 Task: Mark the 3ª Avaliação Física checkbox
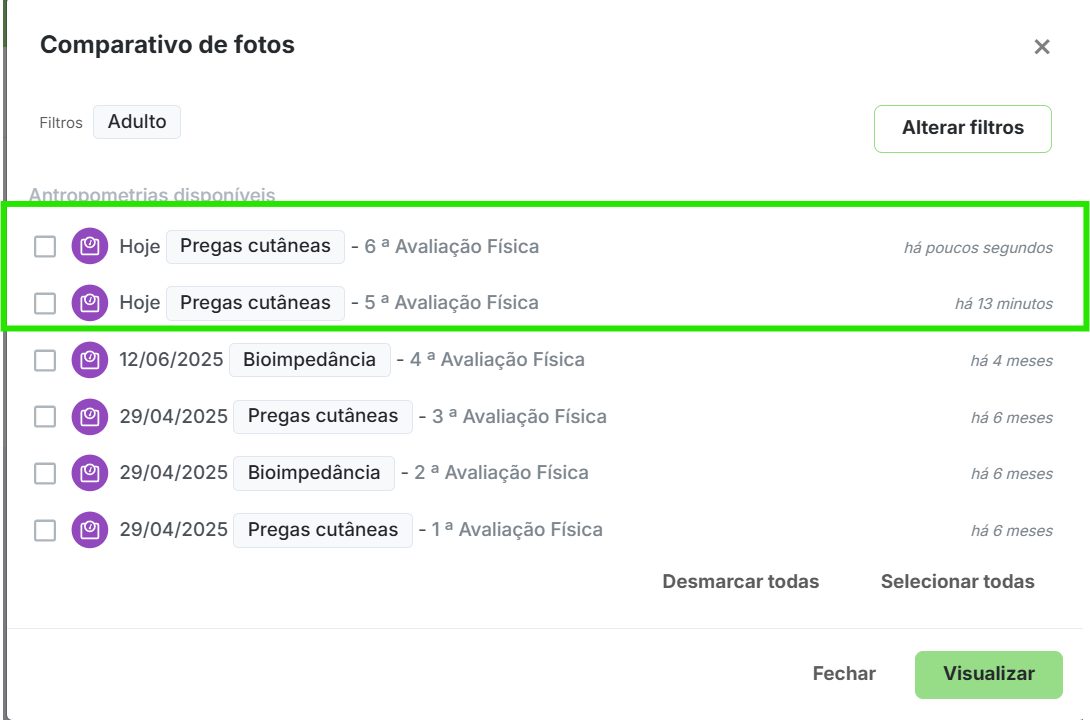click(x=45, y=416)
